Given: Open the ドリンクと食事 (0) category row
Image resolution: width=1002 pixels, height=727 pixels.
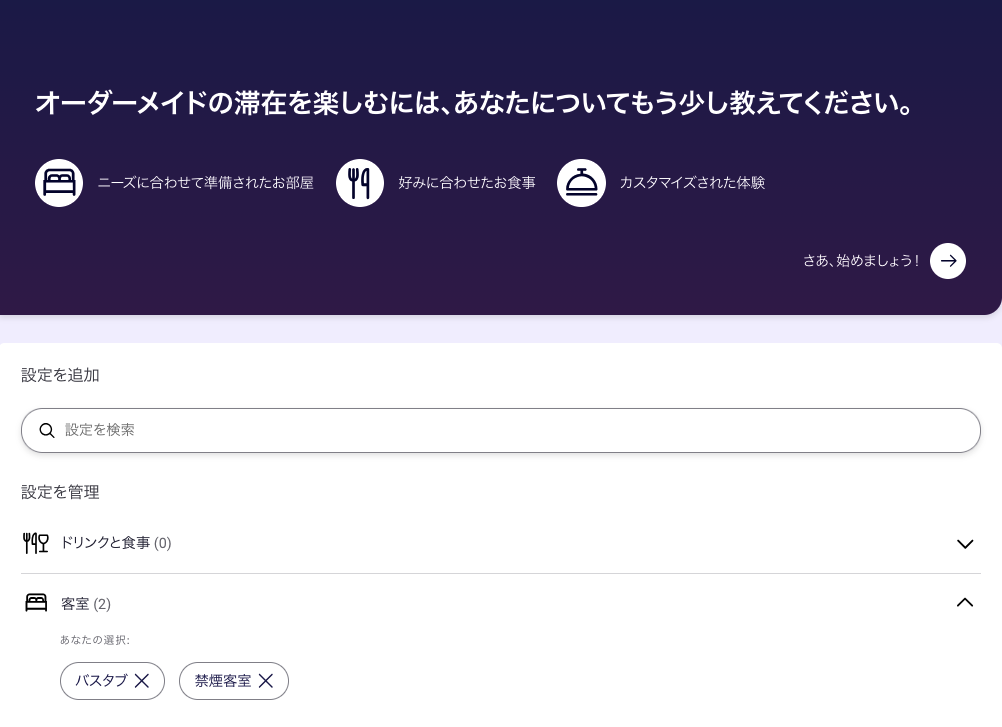Looking at the screenshot, I should 501,543.
